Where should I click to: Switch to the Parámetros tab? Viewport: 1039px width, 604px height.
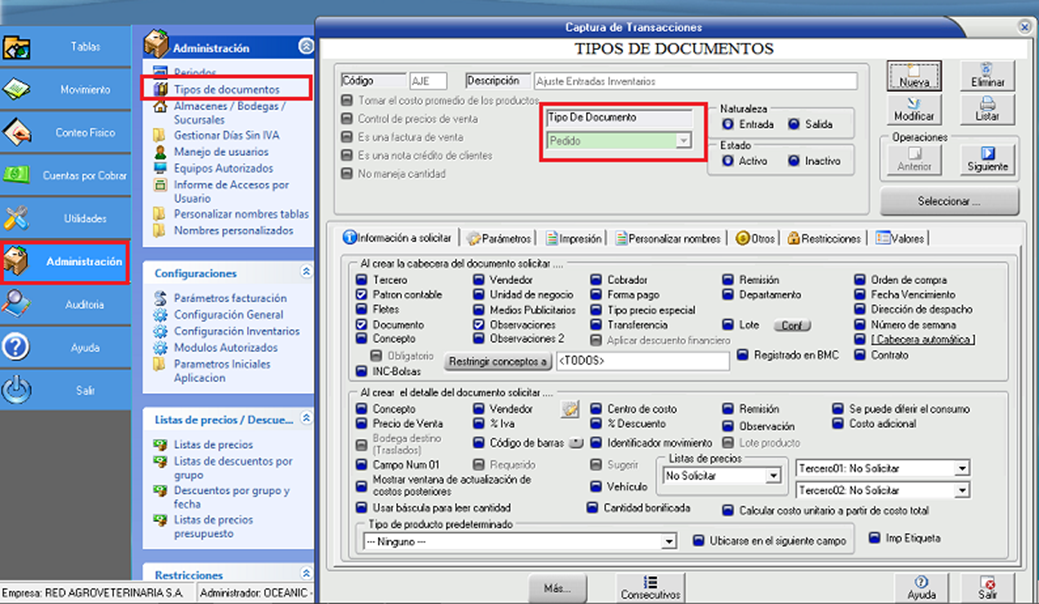(499, 239)
